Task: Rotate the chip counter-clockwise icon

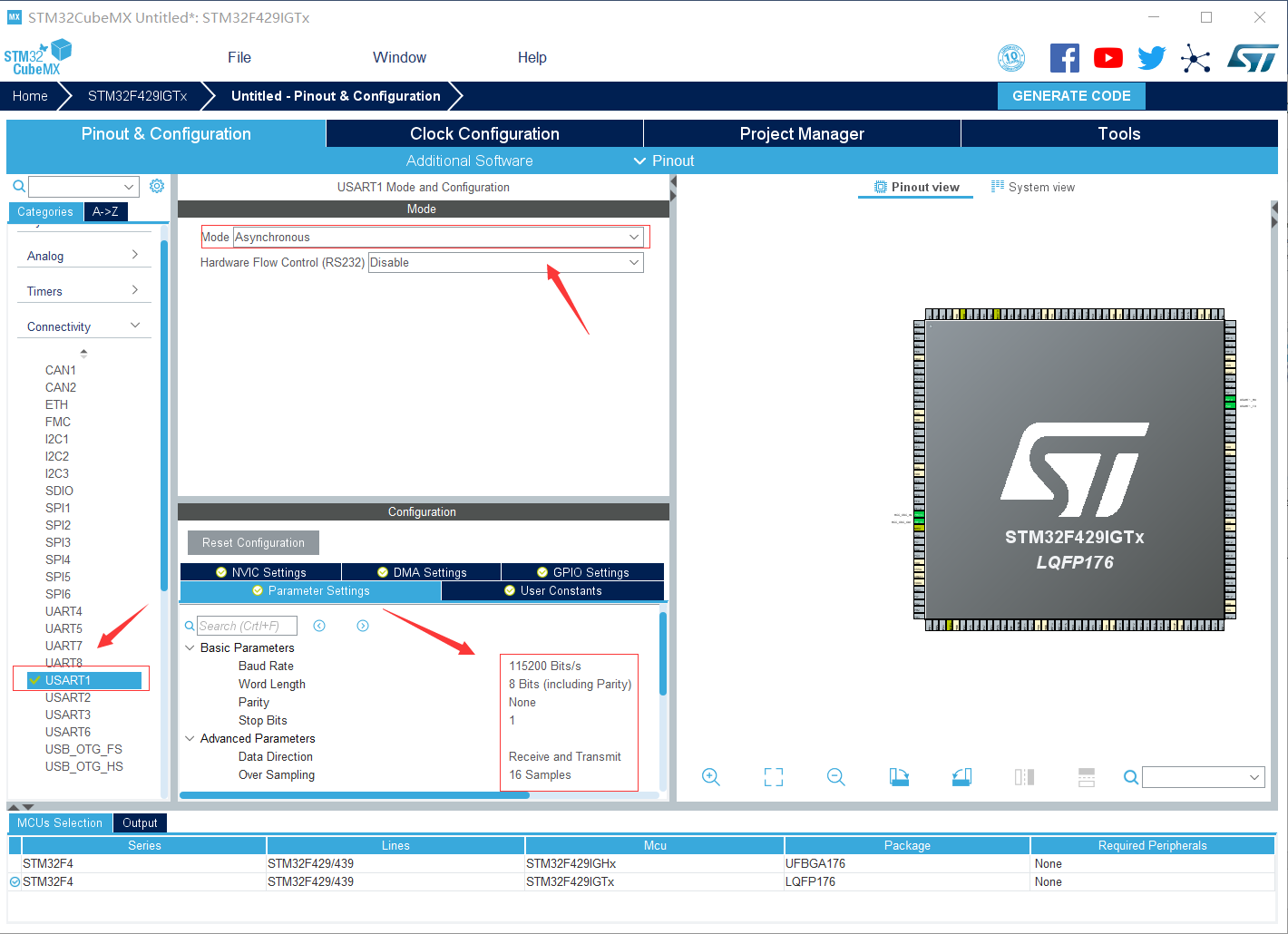Action: (x=961, y=777)
